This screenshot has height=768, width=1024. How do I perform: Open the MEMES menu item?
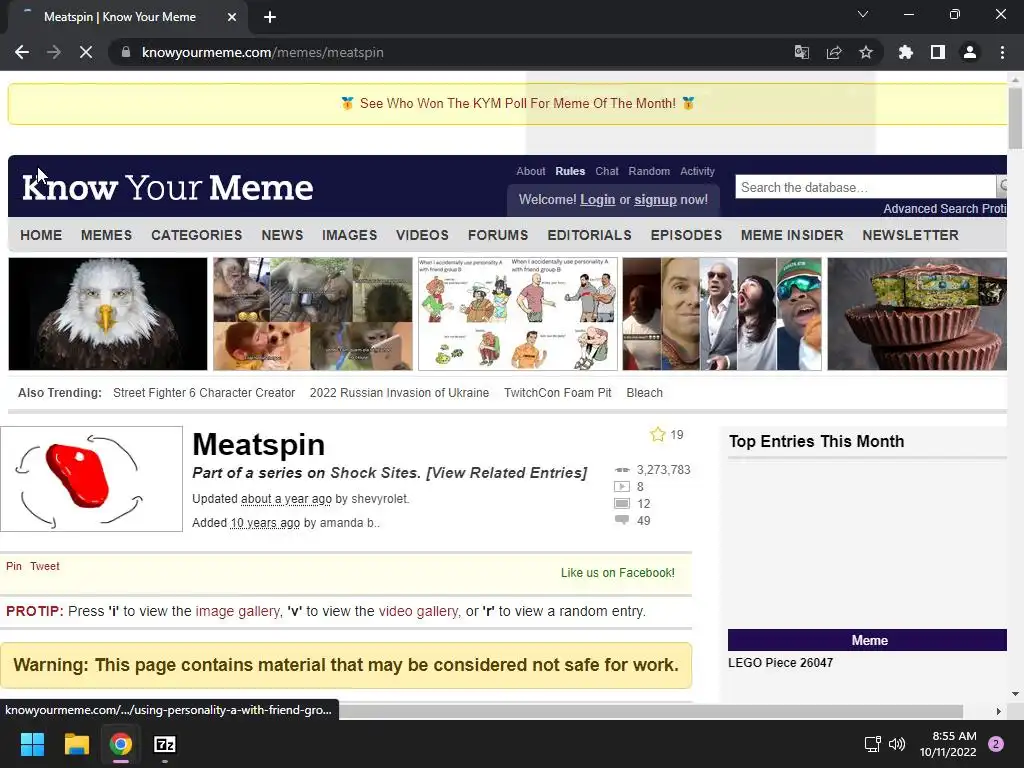(106, 235)
